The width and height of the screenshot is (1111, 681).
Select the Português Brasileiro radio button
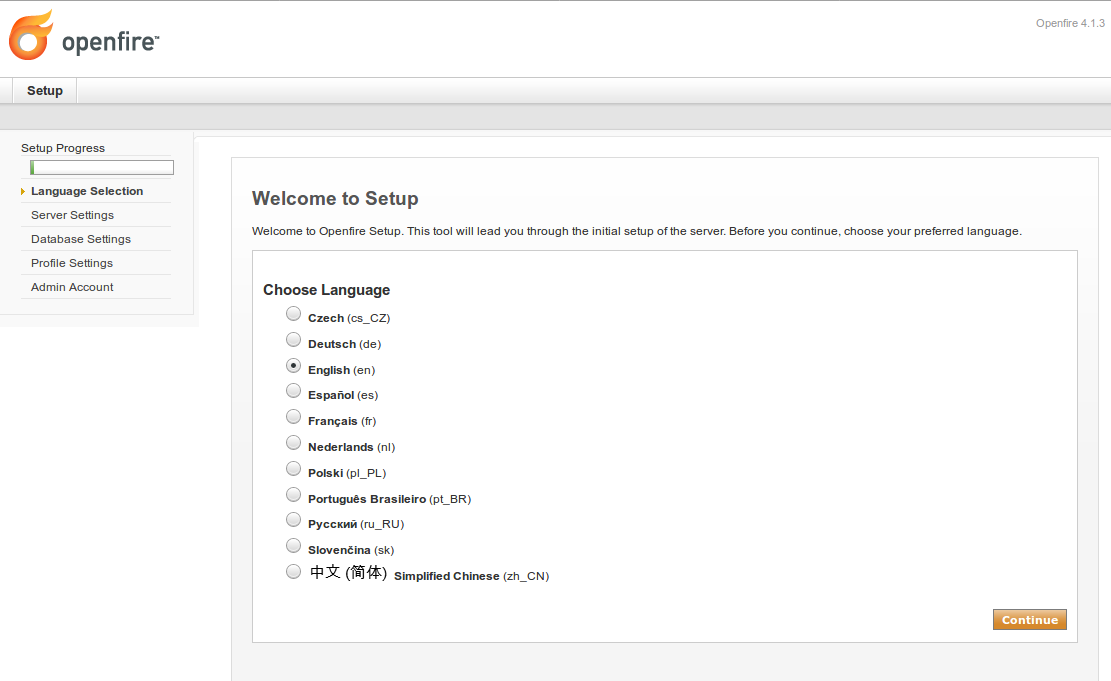coord(293,495)
